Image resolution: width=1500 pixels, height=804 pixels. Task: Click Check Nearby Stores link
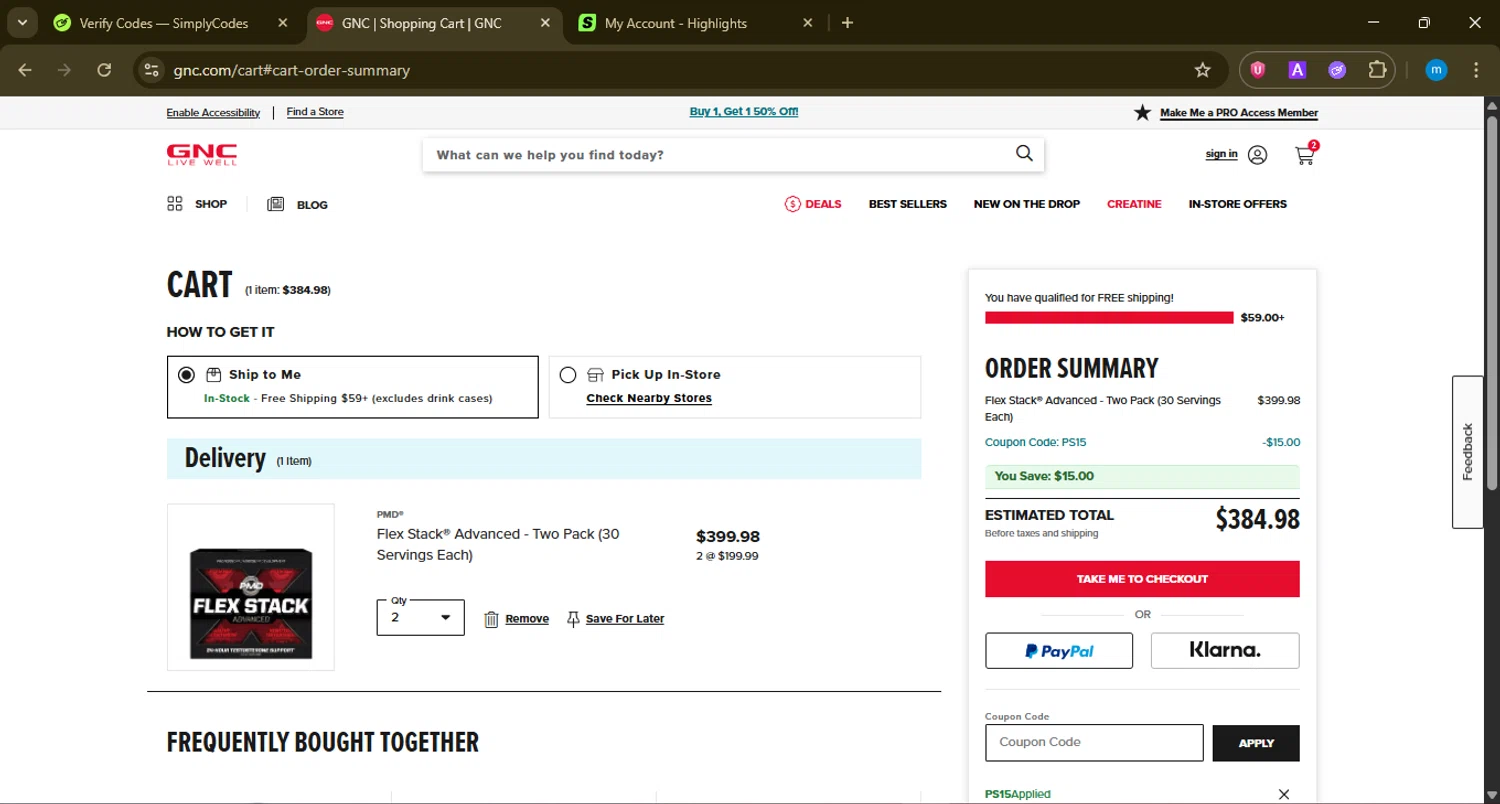pyautogui.click(x=649, y=398)
